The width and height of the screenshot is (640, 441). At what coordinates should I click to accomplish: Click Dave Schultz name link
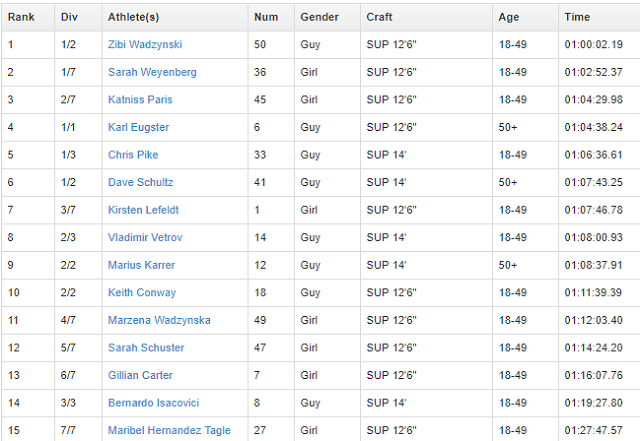(x=140, y=183)
